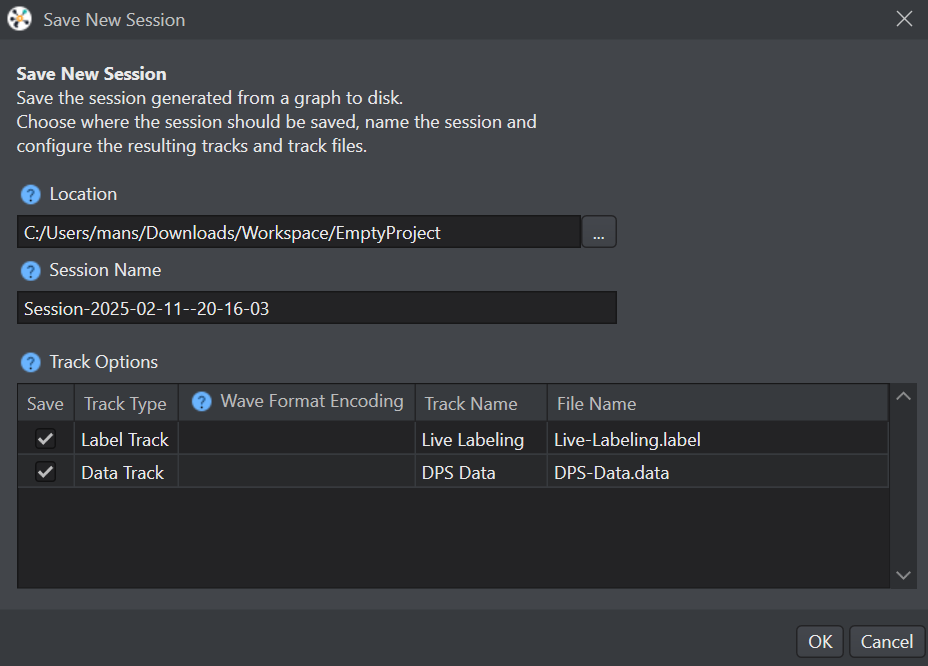Click the Cancel button
Viewport: 928px width, 666px height.
(887, 642)
